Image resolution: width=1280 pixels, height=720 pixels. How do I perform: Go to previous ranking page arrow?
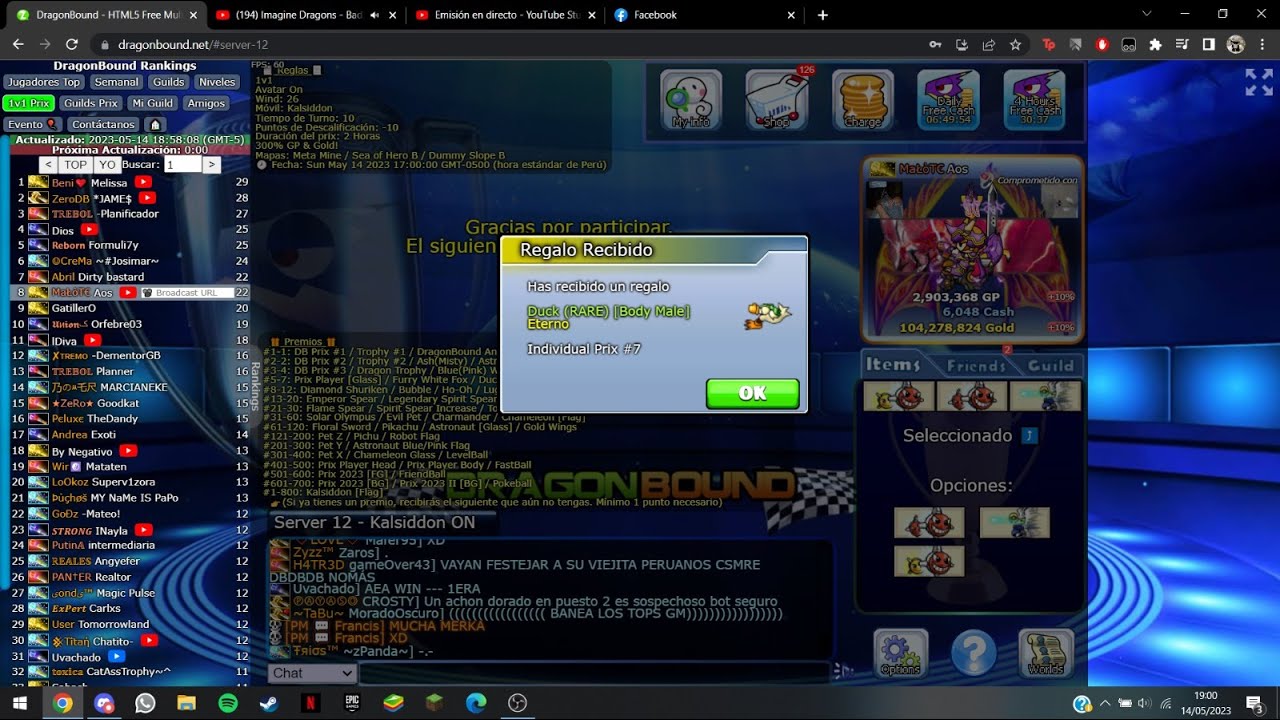[x=48, y=165]
